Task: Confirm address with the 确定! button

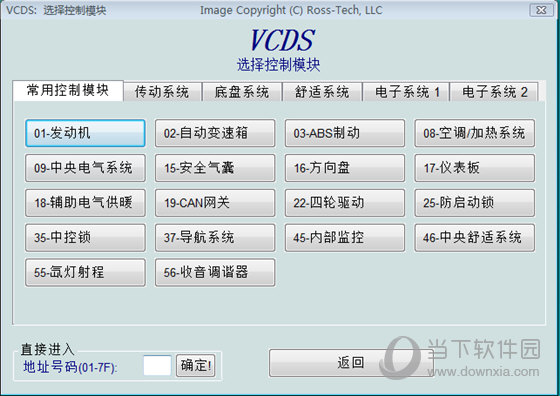Action: pyautogui.click(x=196, y=366)
